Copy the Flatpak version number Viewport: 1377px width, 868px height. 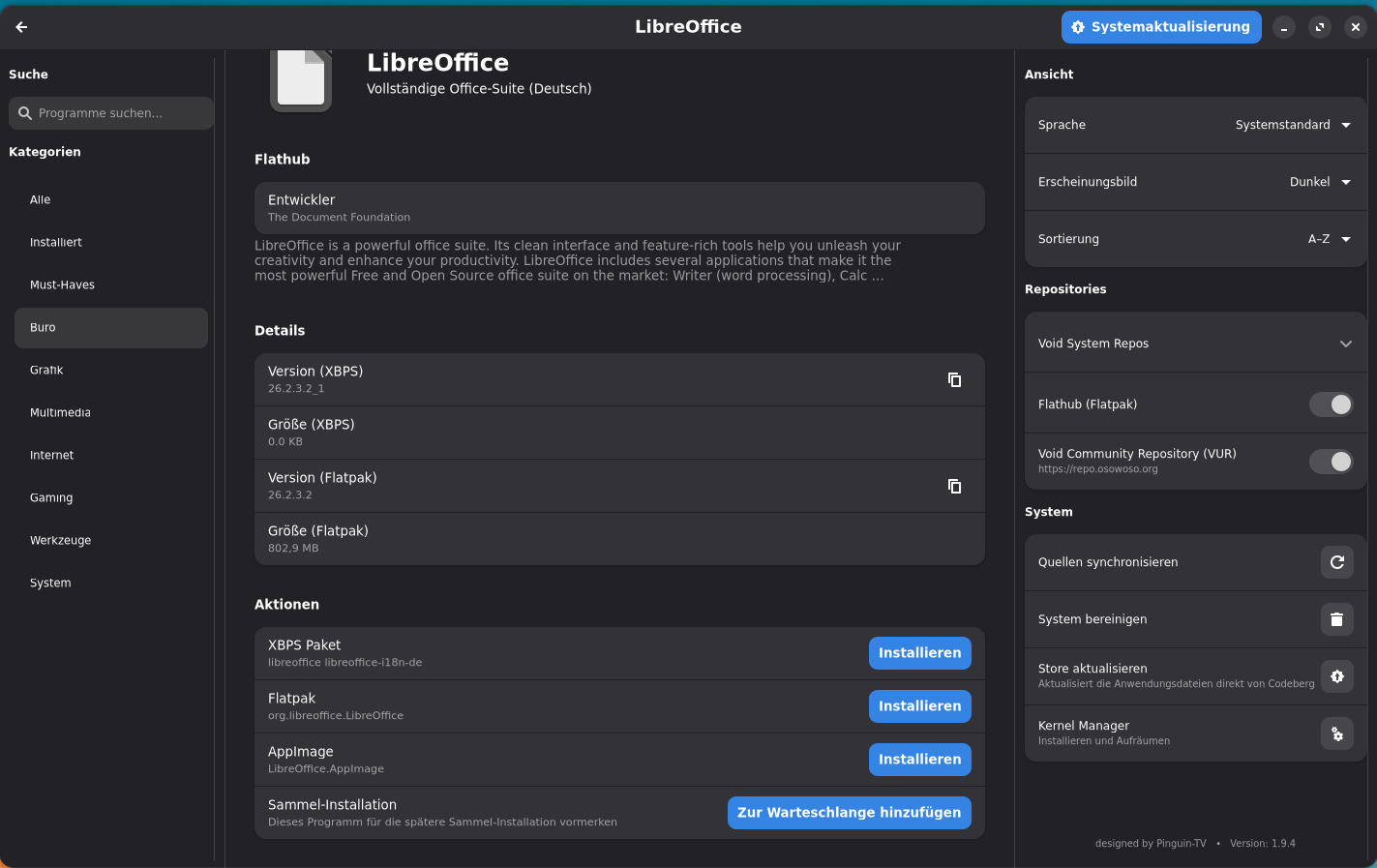pyautogui.click(x=954, y=486)
